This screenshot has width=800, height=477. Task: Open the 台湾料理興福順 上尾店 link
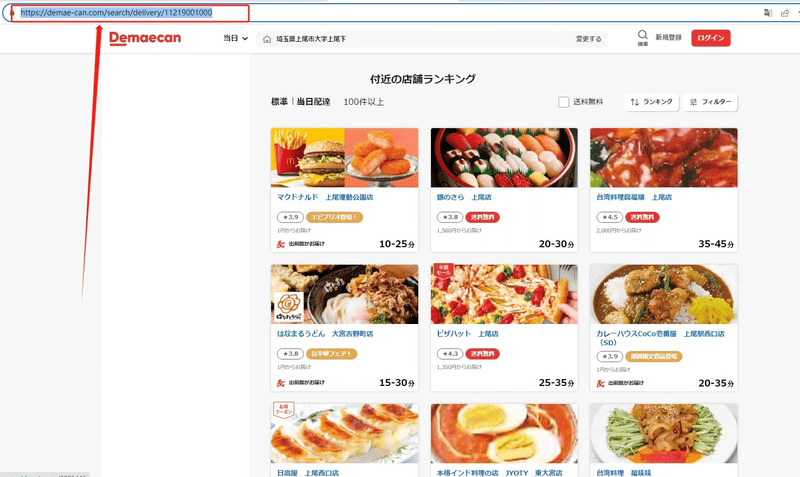click(634, 197)
